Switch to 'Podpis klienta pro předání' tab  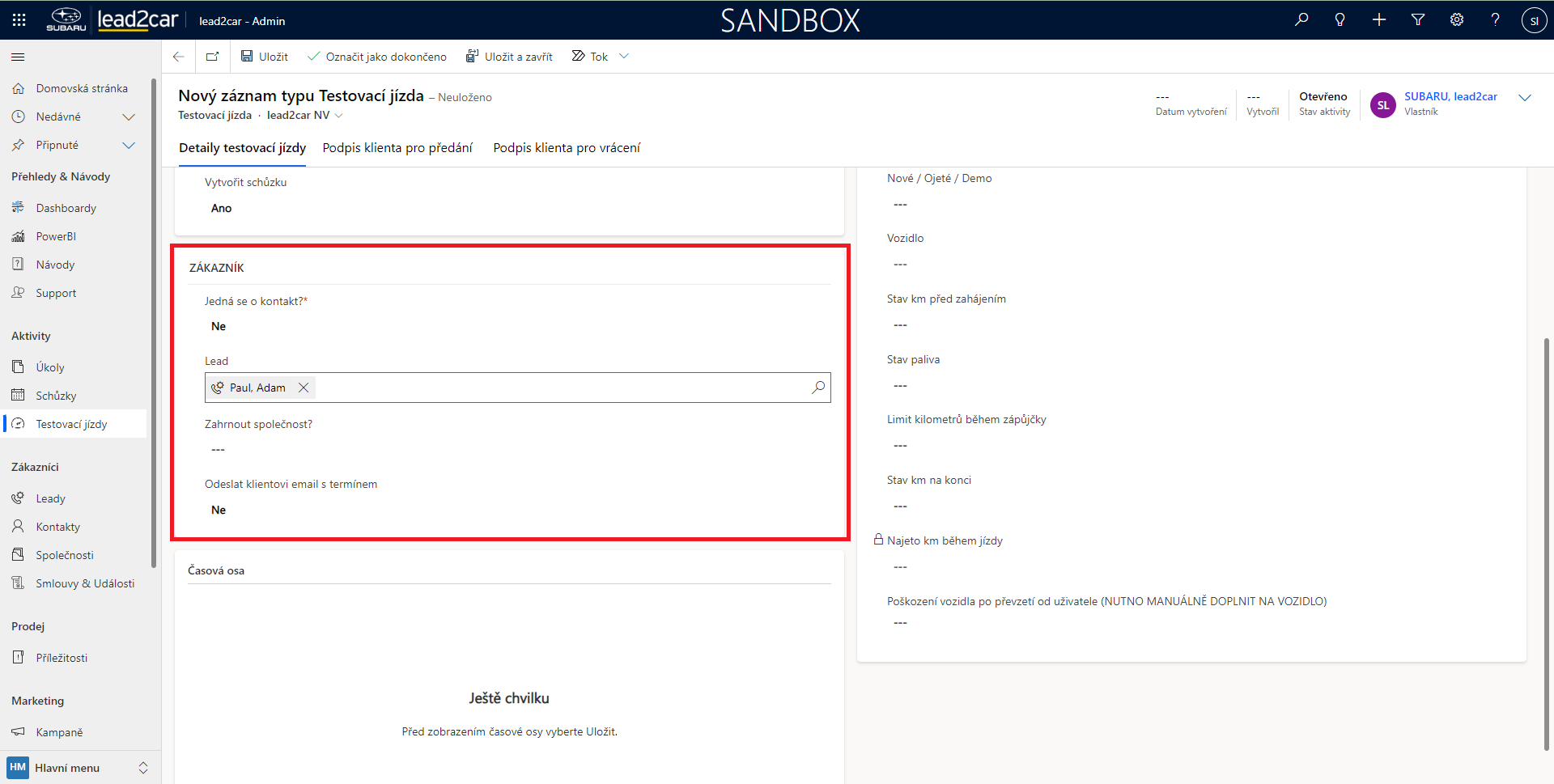click(x=397, y=148)
